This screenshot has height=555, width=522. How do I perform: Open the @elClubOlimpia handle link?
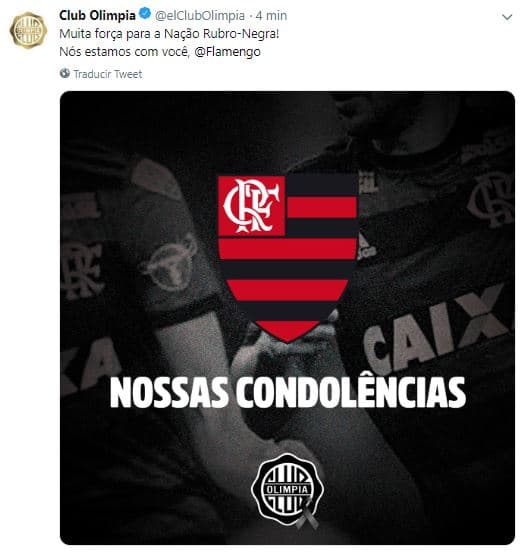point(200,16)
